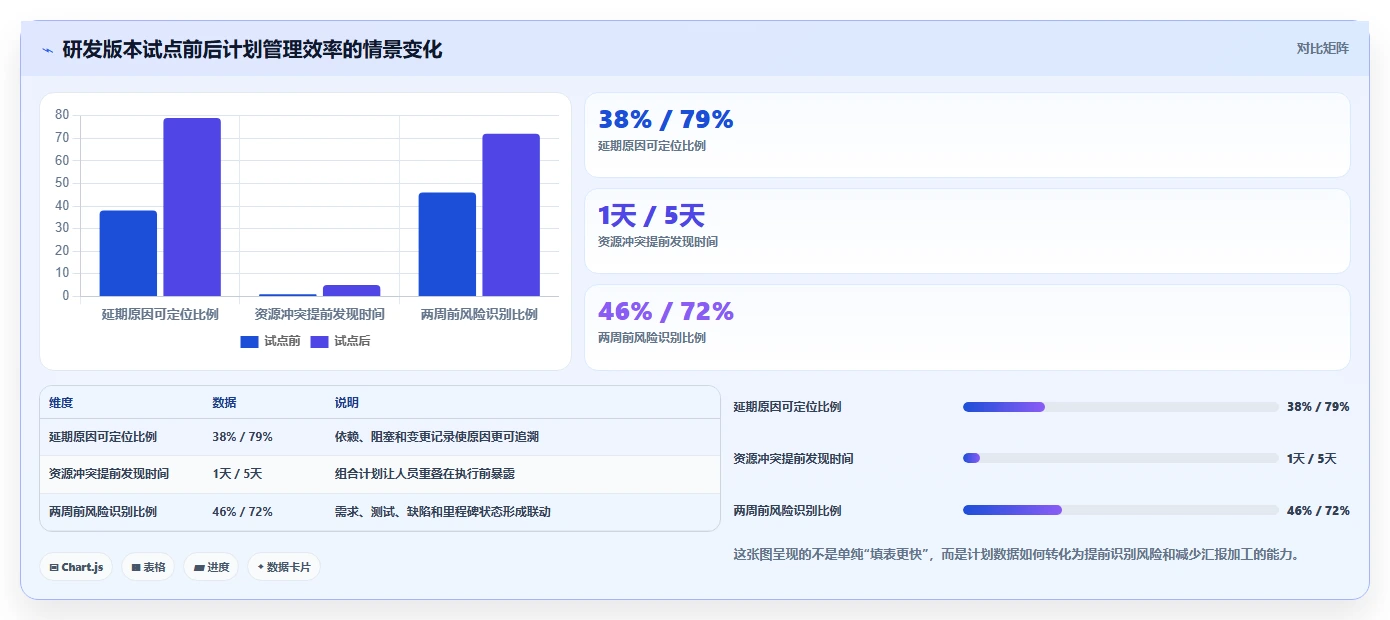Click the 维度 column header
This screenshot has width=1390, height=620.
tap(61, 403)
